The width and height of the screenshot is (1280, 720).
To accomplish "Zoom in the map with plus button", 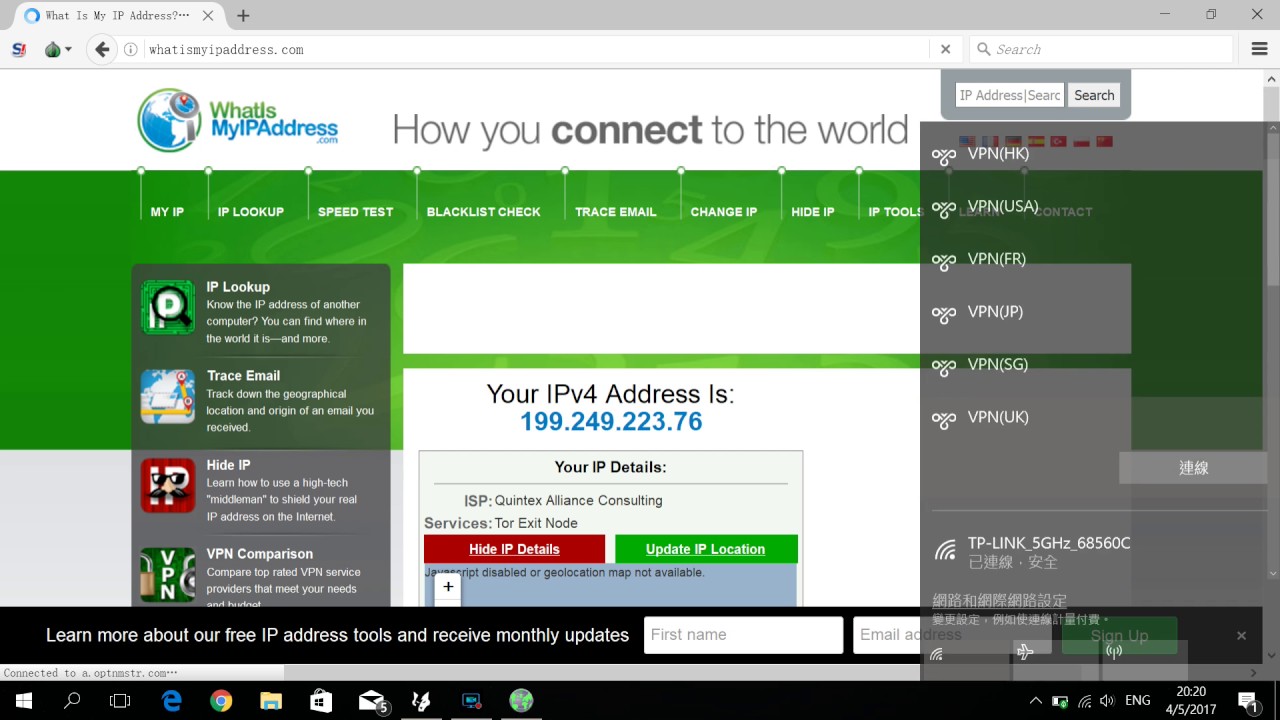I will click(x=448, y=587).
